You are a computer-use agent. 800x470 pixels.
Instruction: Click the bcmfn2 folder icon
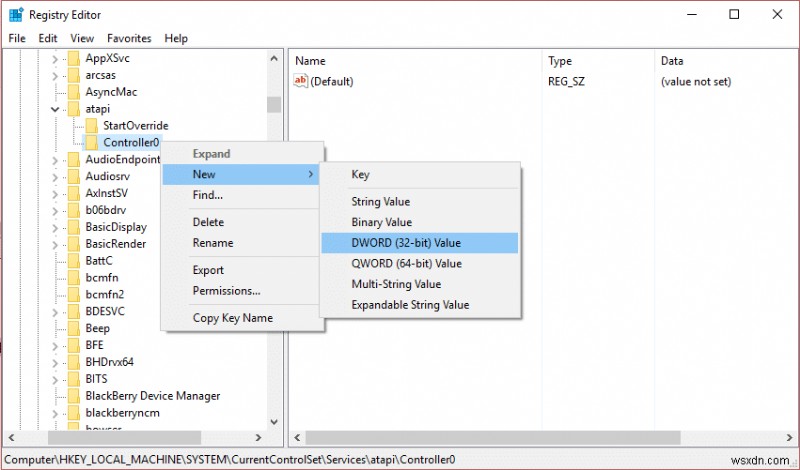pos(74,294)
